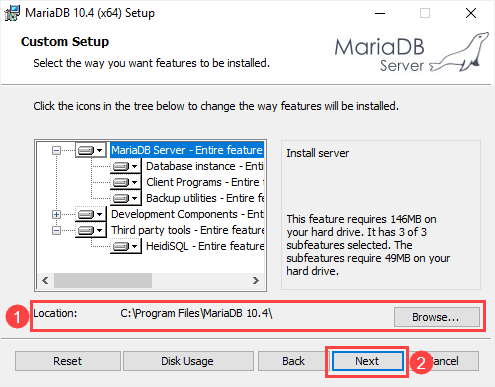The width and height of the screenshot is (495, 387).
Task: Collapse the Third party tools node
Action: pos(56,230)
